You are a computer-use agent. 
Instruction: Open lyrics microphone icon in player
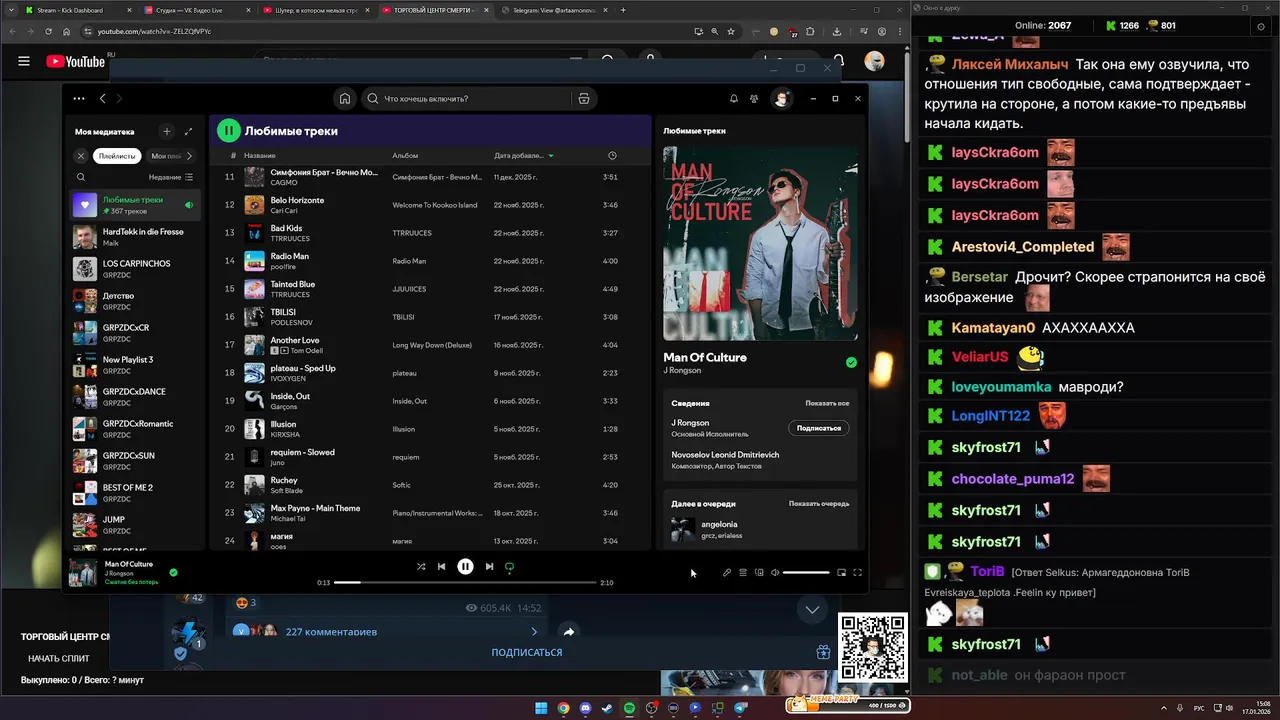pos(727,573)
